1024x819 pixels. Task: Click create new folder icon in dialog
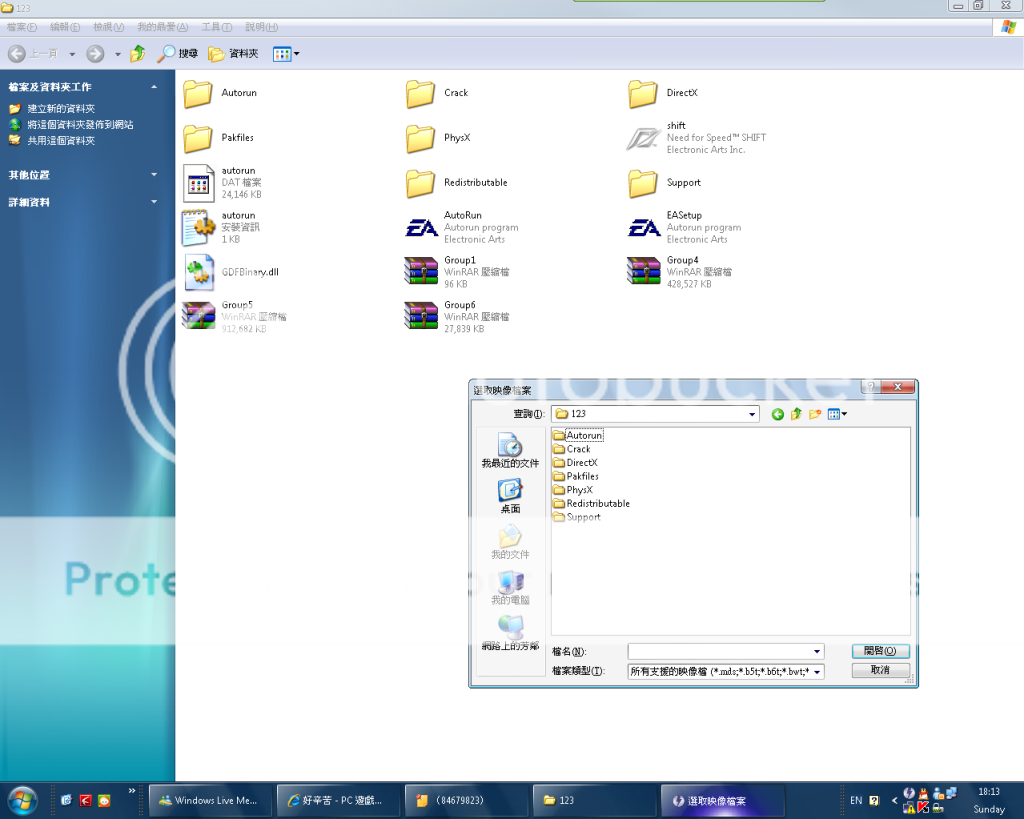coord(815,414)
